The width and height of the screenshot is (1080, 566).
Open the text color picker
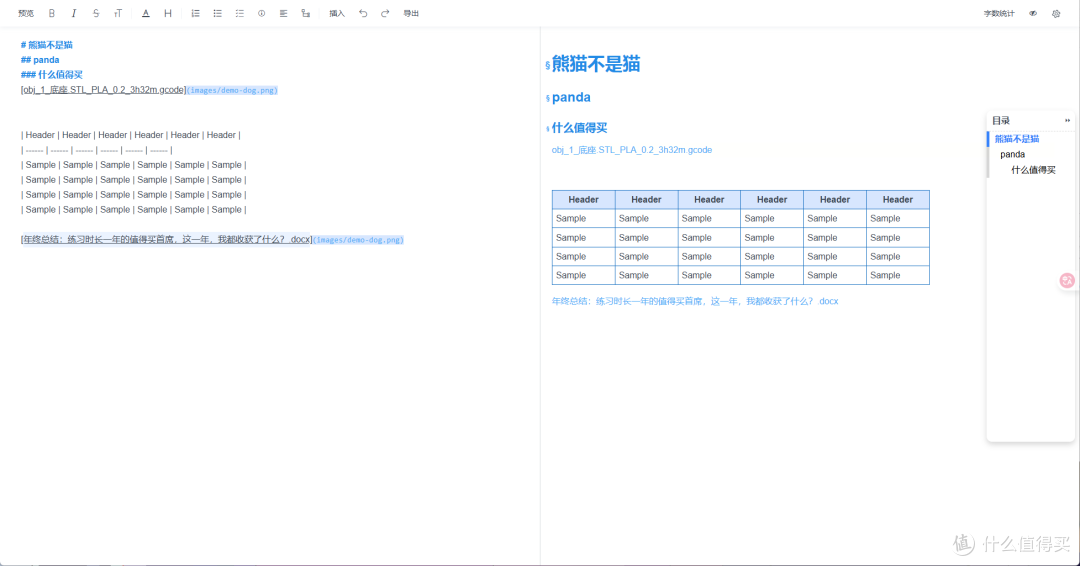(145, 13)
